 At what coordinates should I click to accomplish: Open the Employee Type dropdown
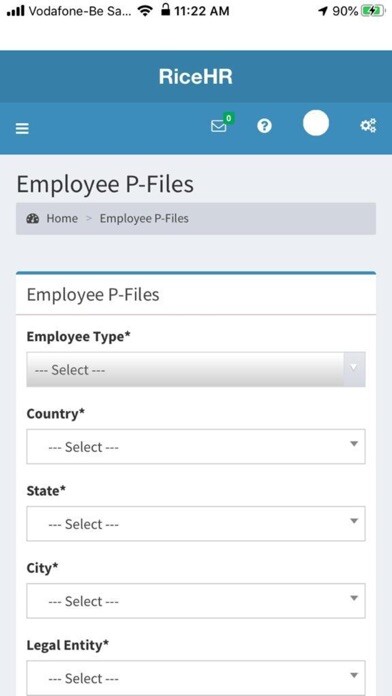[196, 369]
